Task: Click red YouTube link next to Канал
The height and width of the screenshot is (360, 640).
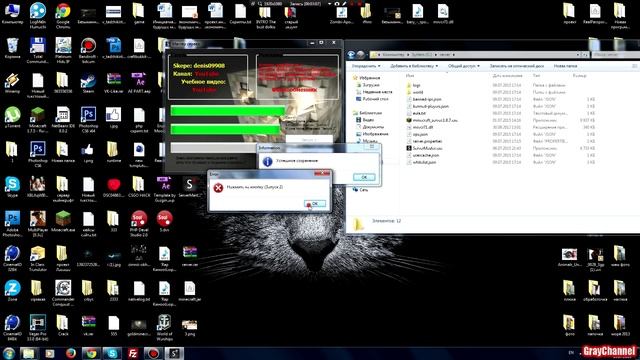Action: coord(207,74)
